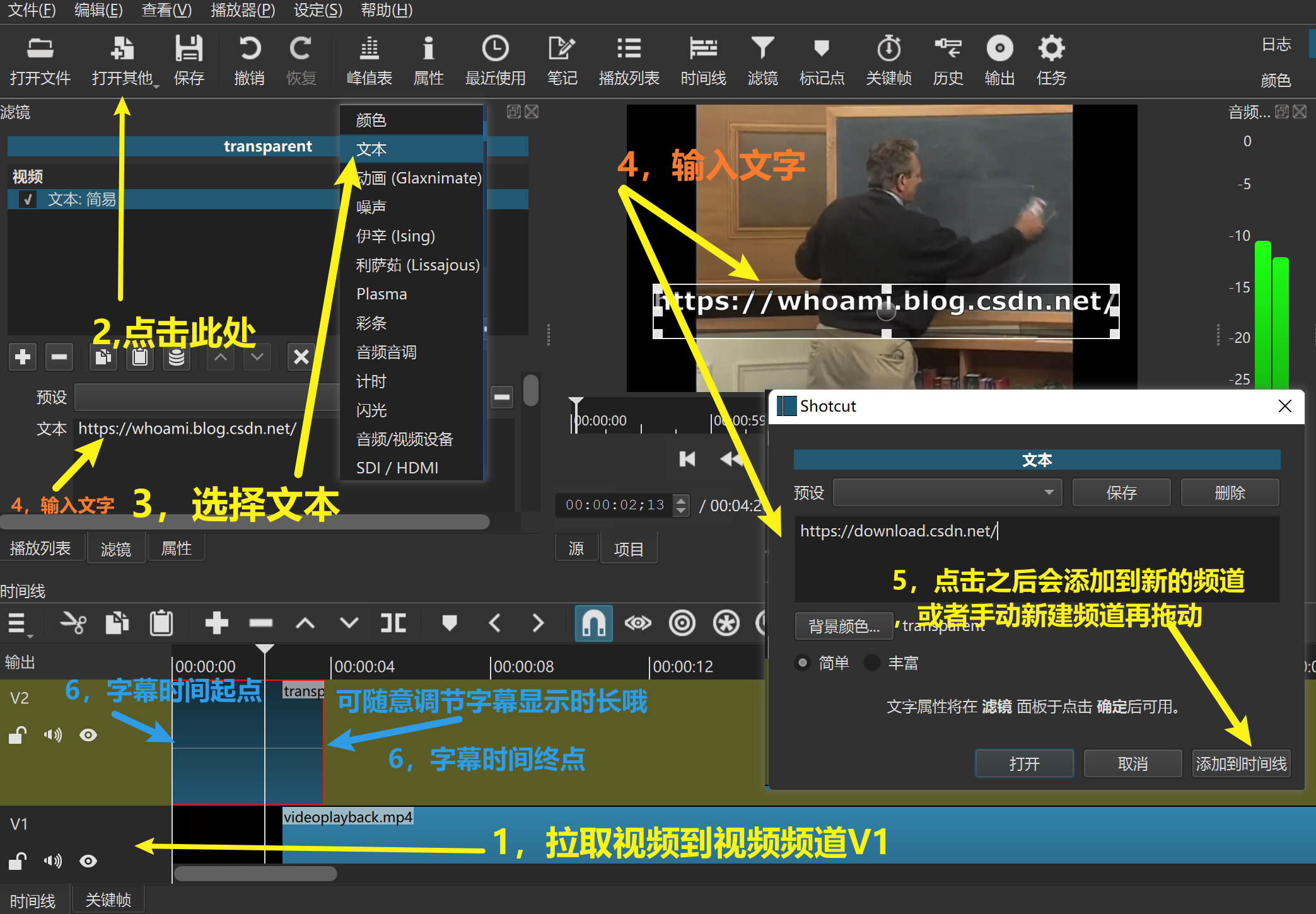Open the 设定(S) menu
Viewport: 1316px width, 914px height.
[318, 10]
